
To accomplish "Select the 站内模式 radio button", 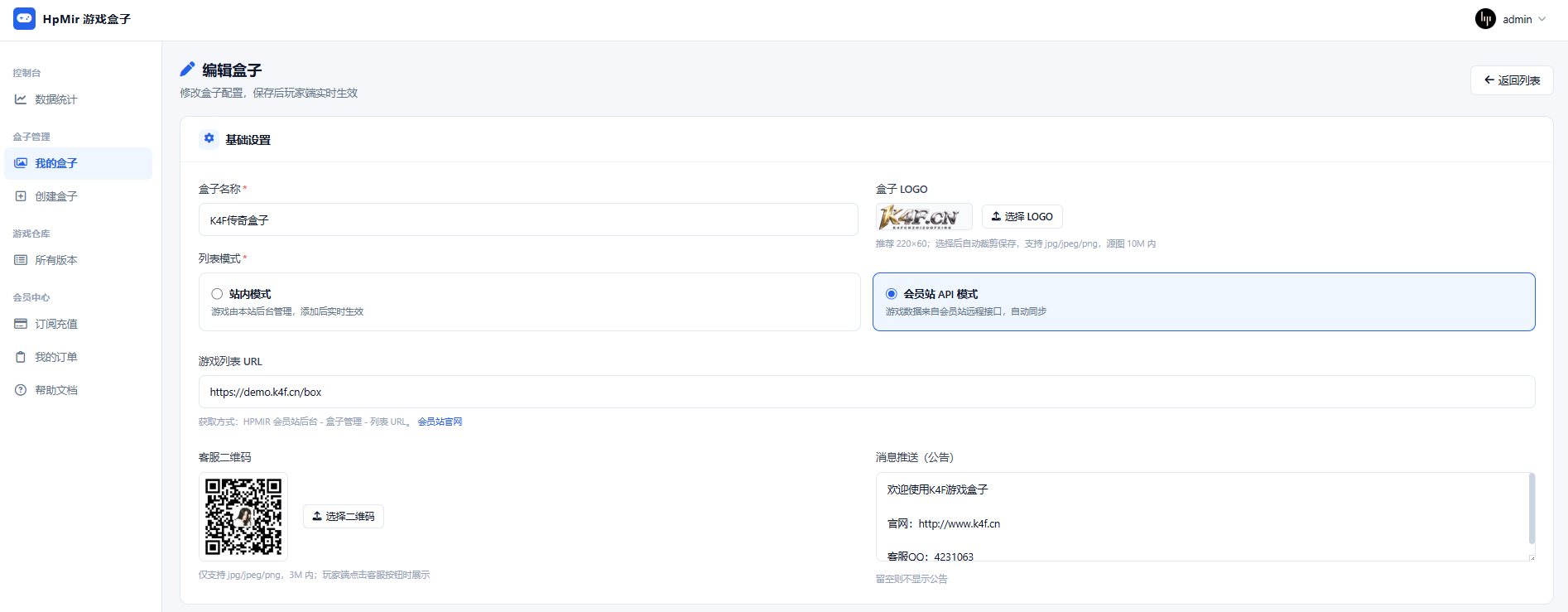I will click(x=217, y=294).
